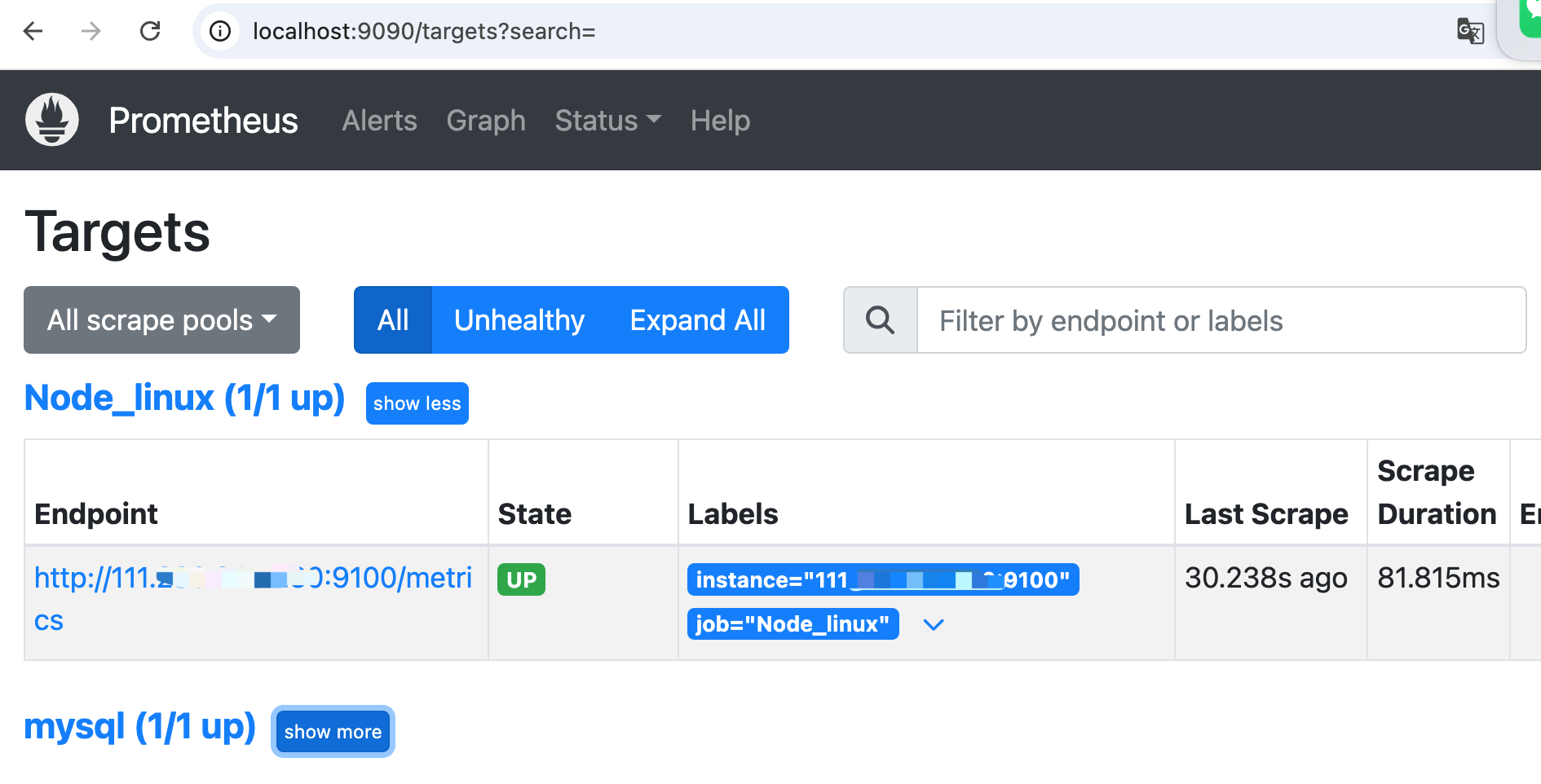Viewport: 1541px width, 784px height.
Task: Click Expand All button
Action: click(698, 319)
